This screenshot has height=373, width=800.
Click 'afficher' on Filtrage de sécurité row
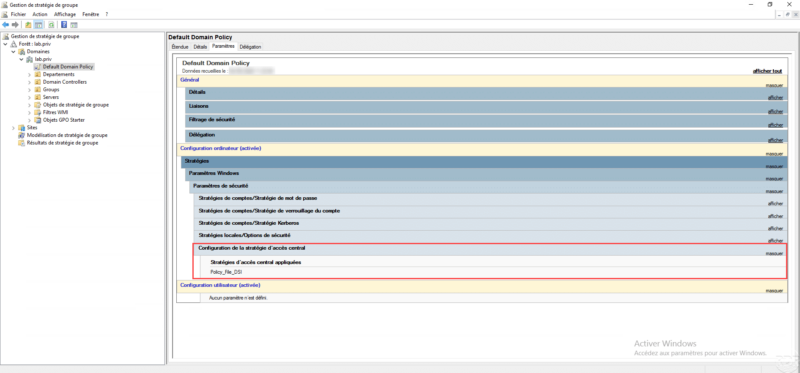click(776, 125)
